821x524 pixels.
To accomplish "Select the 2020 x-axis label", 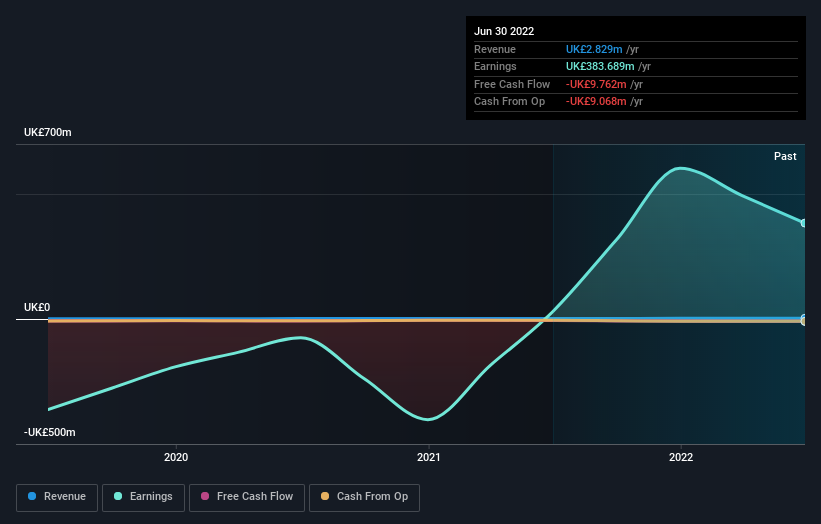I will pos(176,457).
